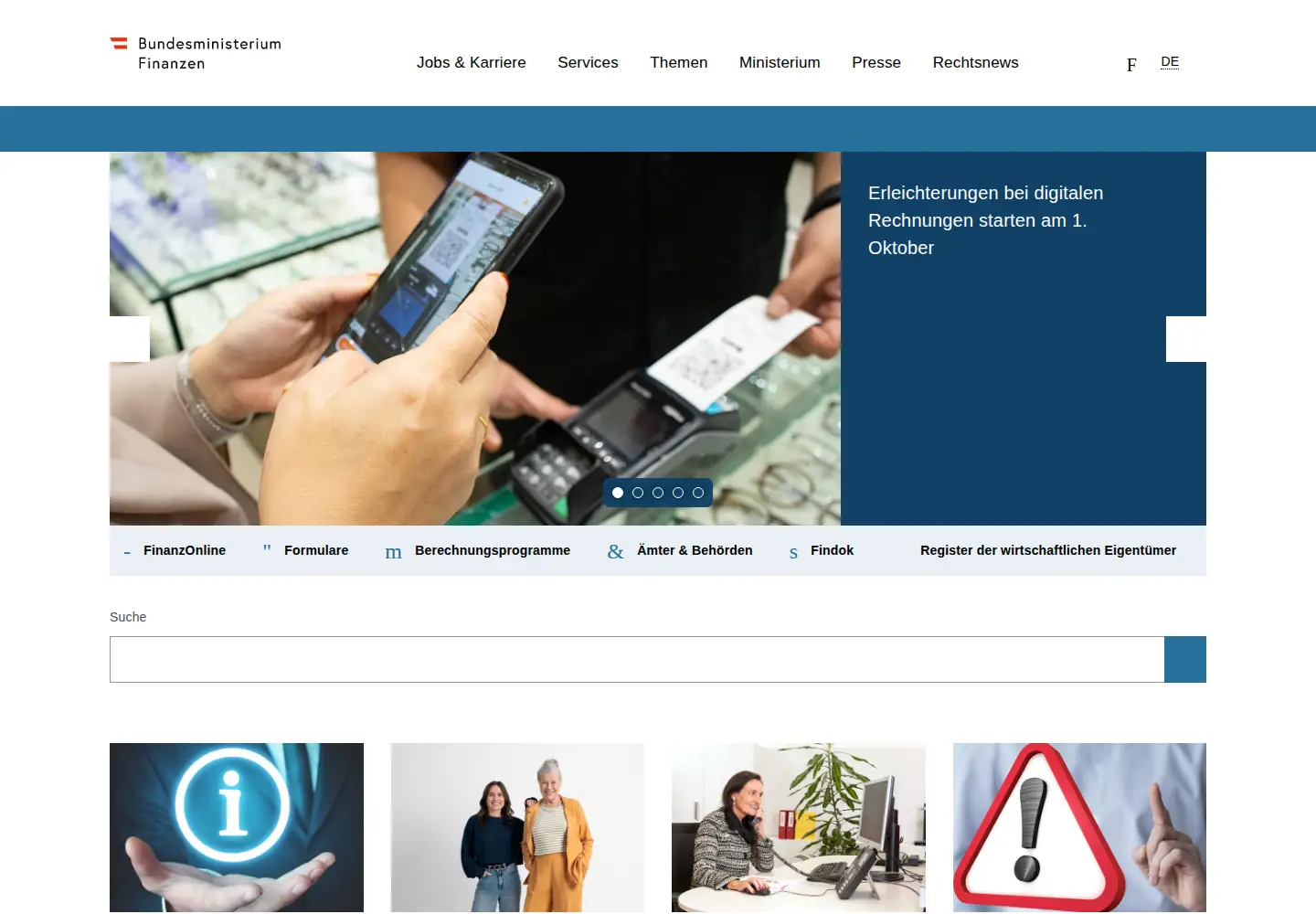Click the Ämter & Behörden icon
This screenshot has width=1316, height=914.
[616, 551]
